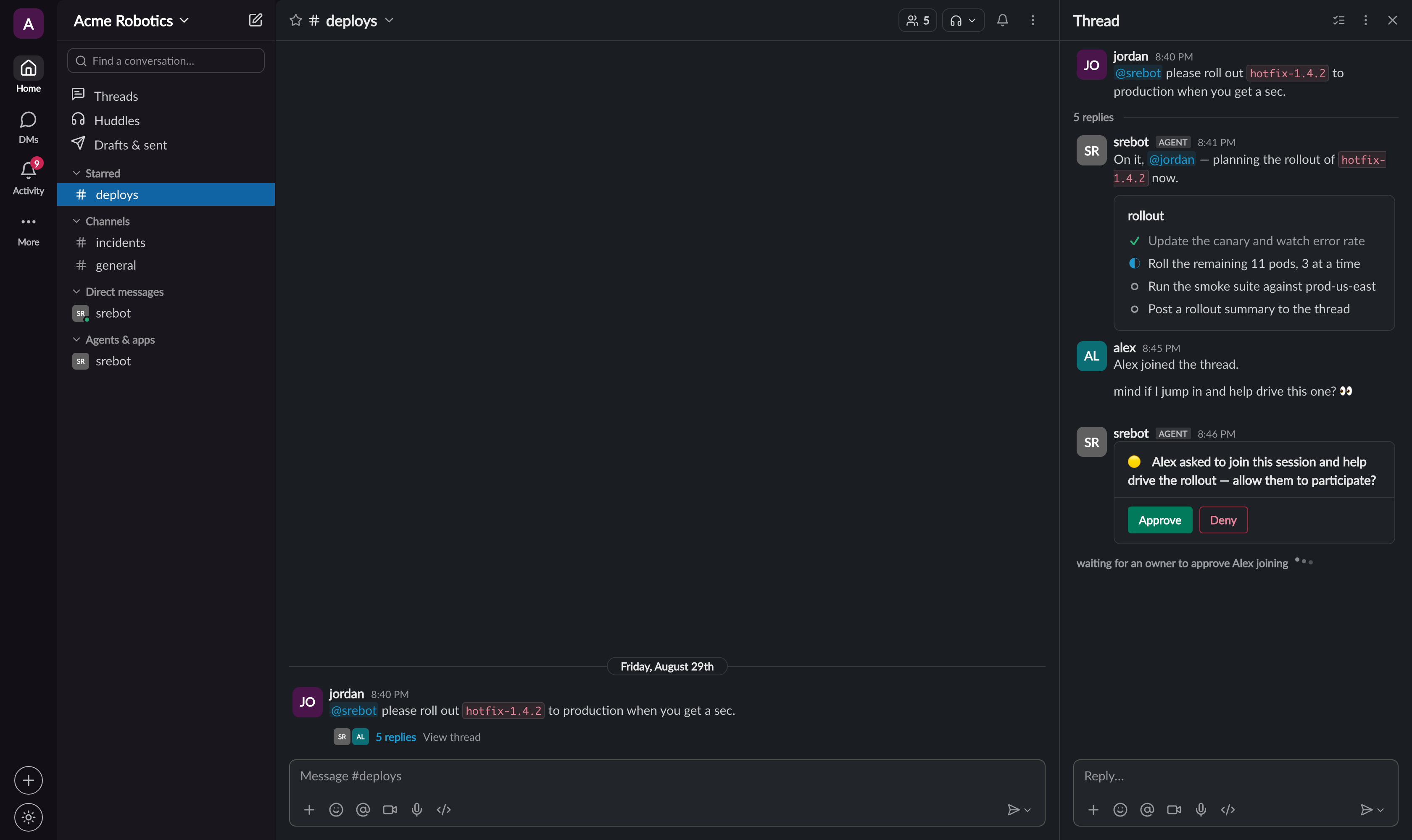Image resolution: width=1412 pixels, height=840 pixels.
Task: Collapse the Channels section
Action: tap(76, 221)
